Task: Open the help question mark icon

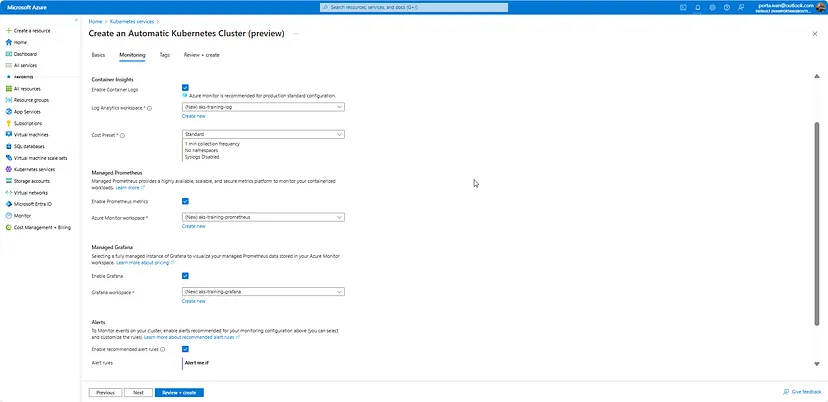Action: 727,7
